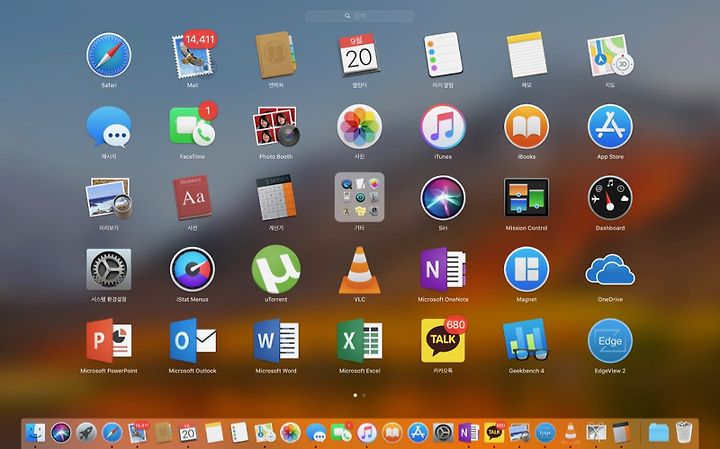
Task: Open EdgeView 2 in Launchpad grid
Action: (610, 341)
